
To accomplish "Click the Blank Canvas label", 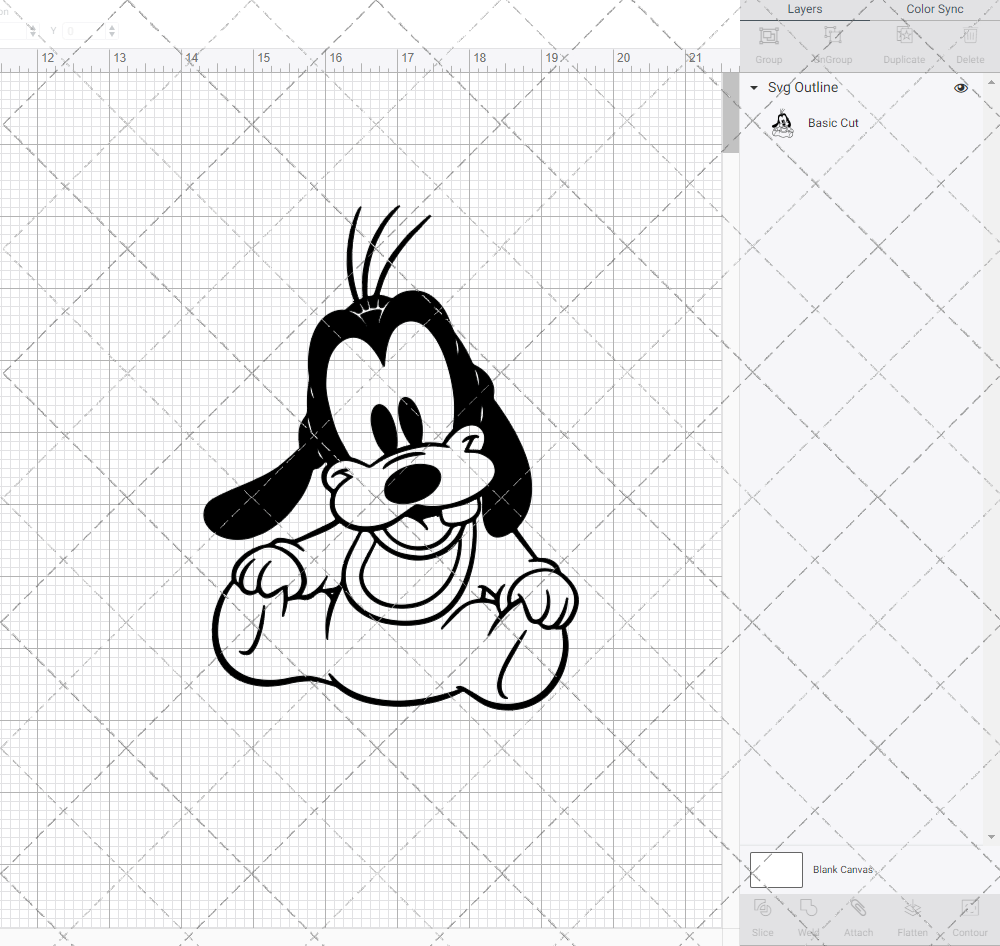I will coord(843,869).
